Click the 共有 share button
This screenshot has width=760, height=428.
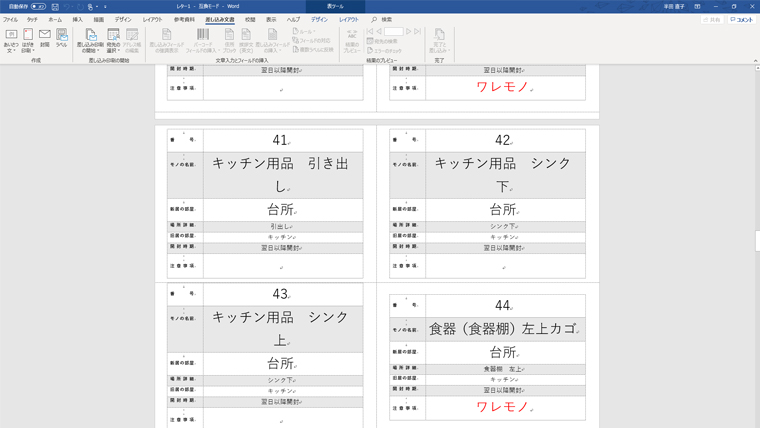tap(712, 19)
